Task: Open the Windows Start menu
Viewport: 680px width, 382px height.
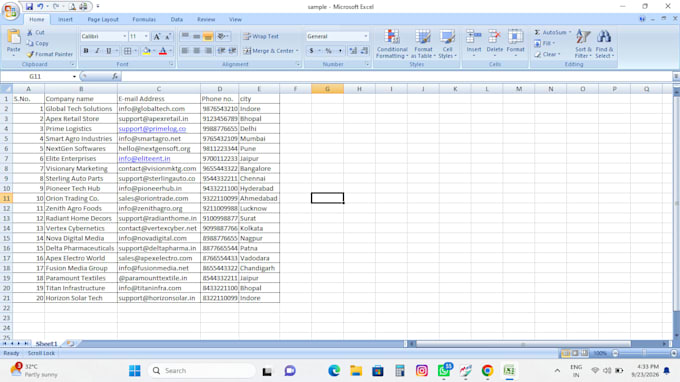Action: 135,371
